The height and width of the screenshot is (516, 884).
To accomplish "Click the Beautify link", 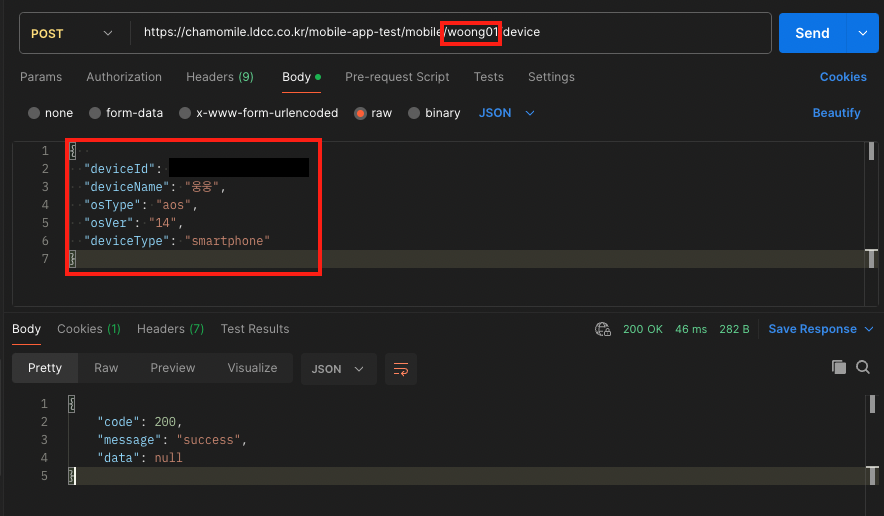I will (x=836, y=113).
